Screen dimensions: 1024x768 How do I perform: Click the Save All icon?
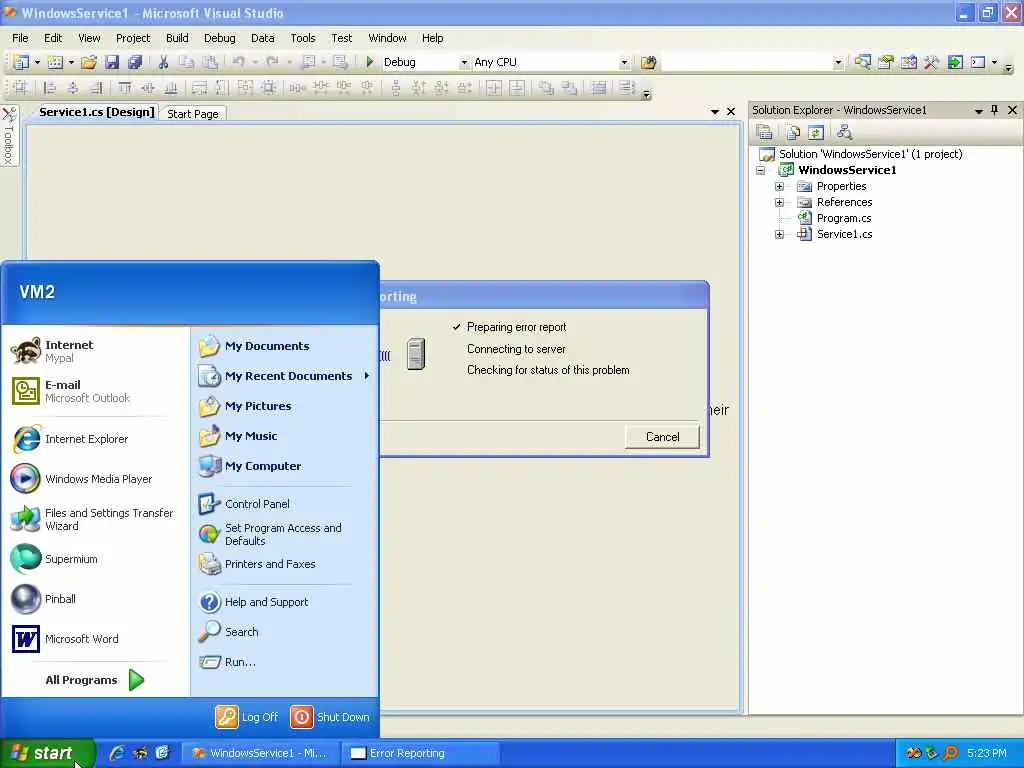tap(135, 62)
